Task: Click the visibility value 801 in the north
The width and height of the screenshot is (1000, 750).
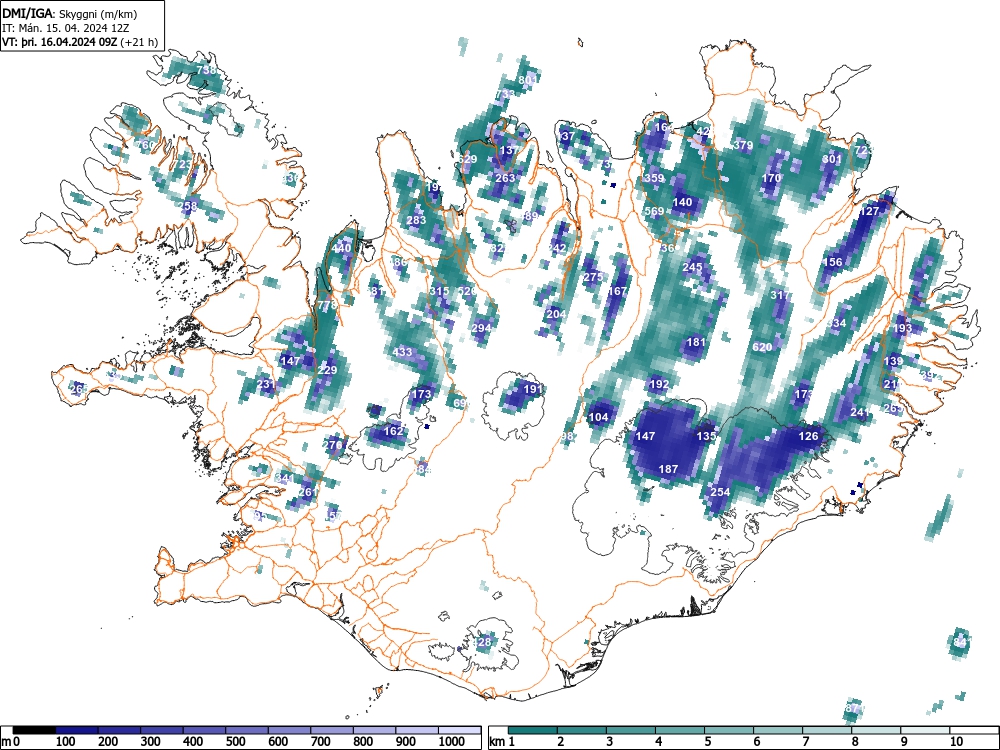Action: coord(527,80)
